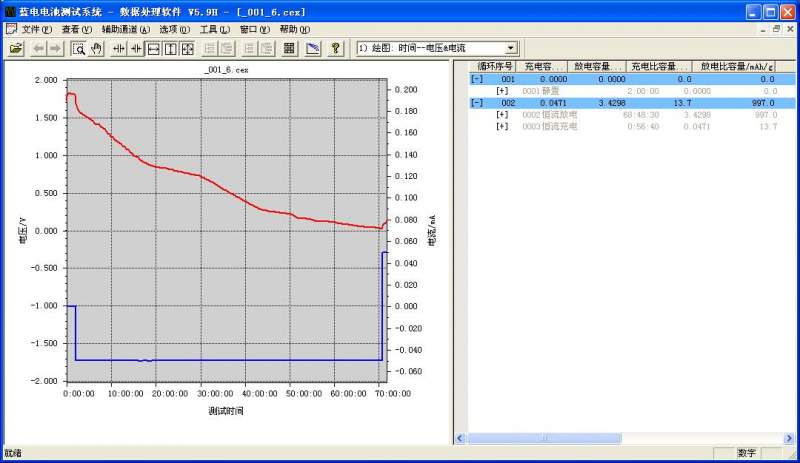Click the fit all axes icon

(x=187, y=48)
